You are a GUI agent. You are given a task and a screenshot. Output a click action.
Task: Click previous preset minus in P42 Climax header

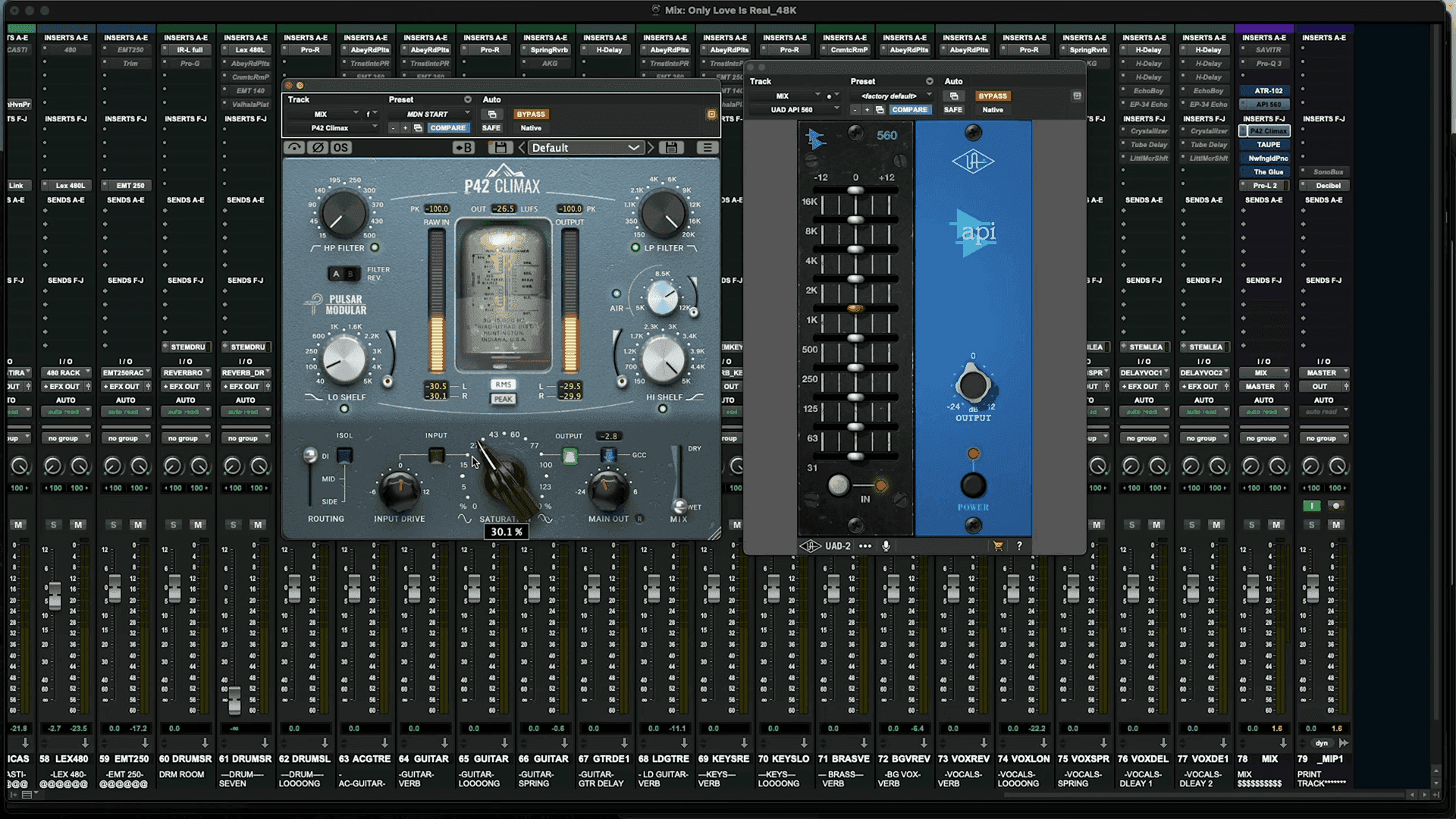[x=393, y=128]
